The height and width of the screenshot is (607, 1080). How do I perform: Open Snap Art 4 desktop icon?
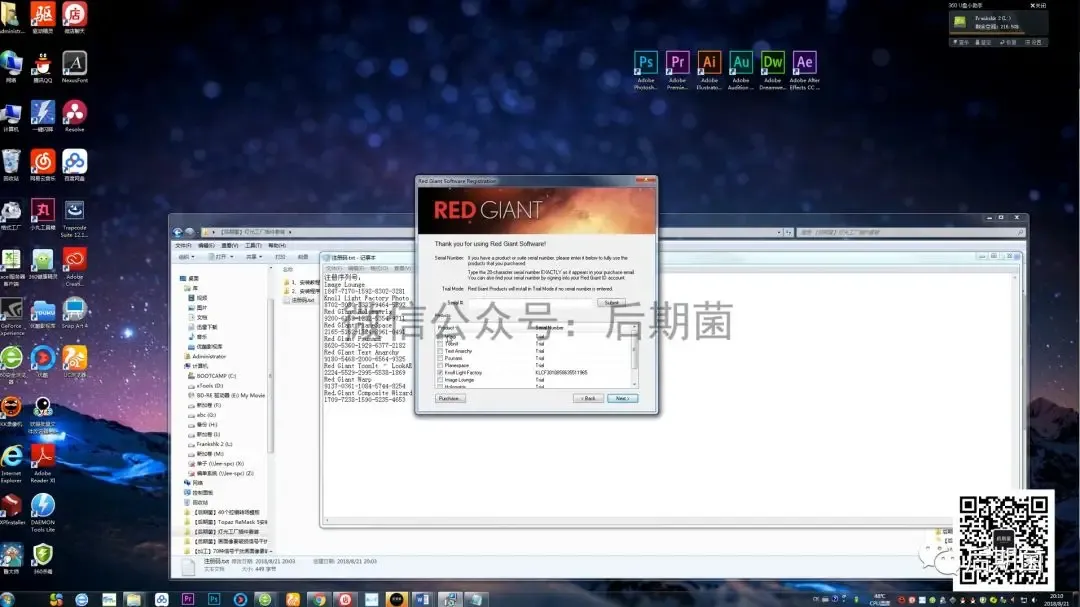(x=74, y=313)
